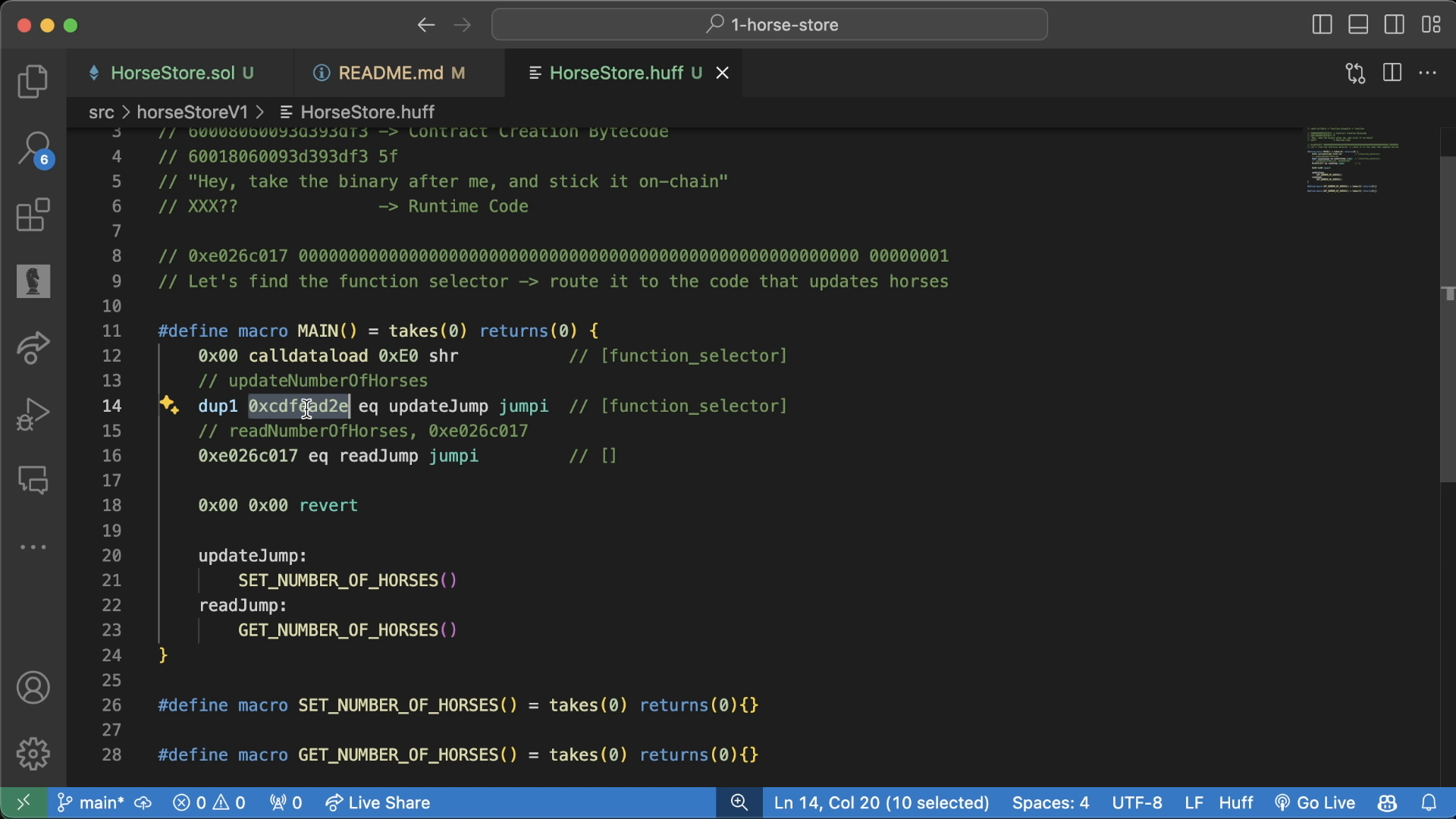Open the Comments panel icon
The image size is (1456, 819).
(33, 480)
